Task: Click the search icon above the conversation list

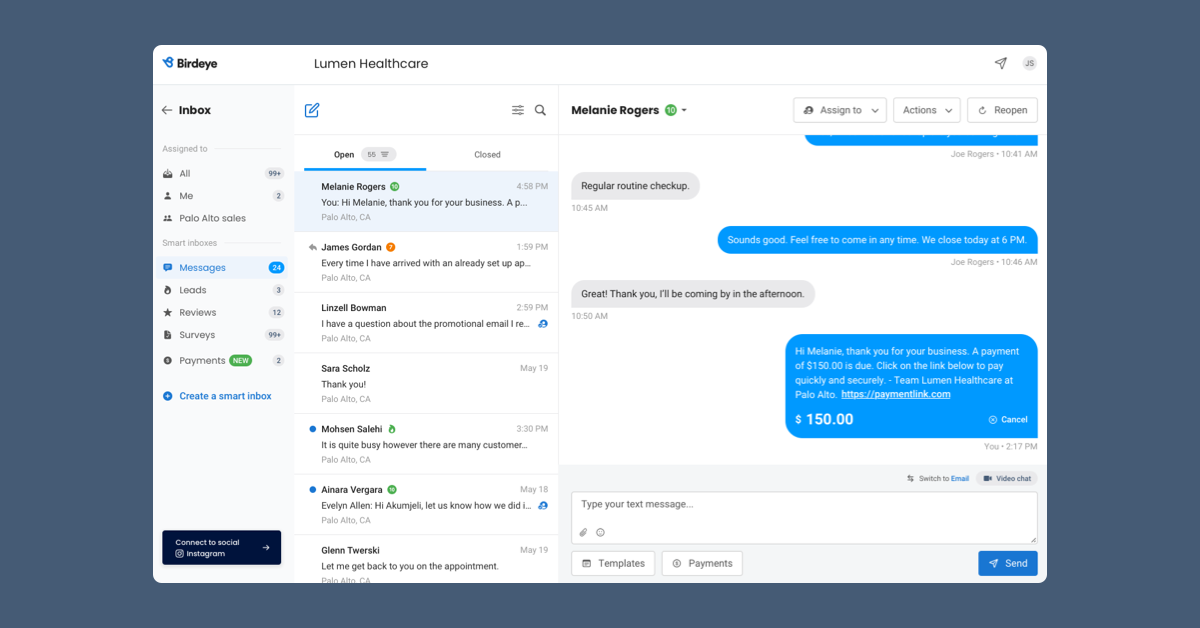Action: [540, 110]
